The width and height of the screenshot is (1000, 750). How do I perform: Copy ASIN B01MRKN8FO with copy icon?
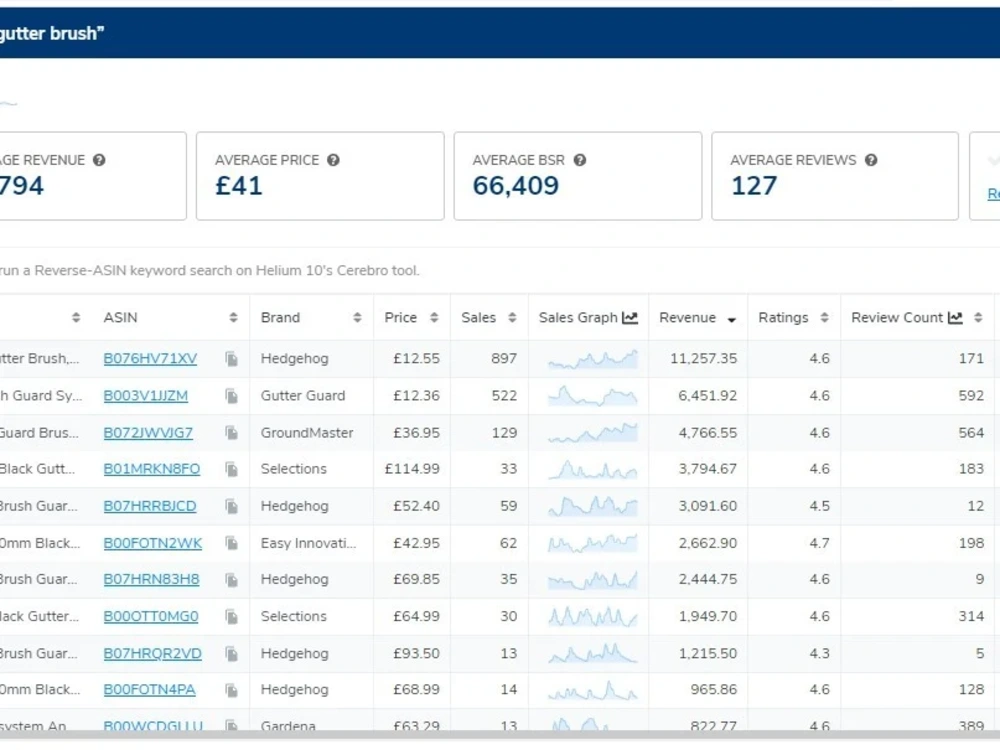[x=232, y=469]
